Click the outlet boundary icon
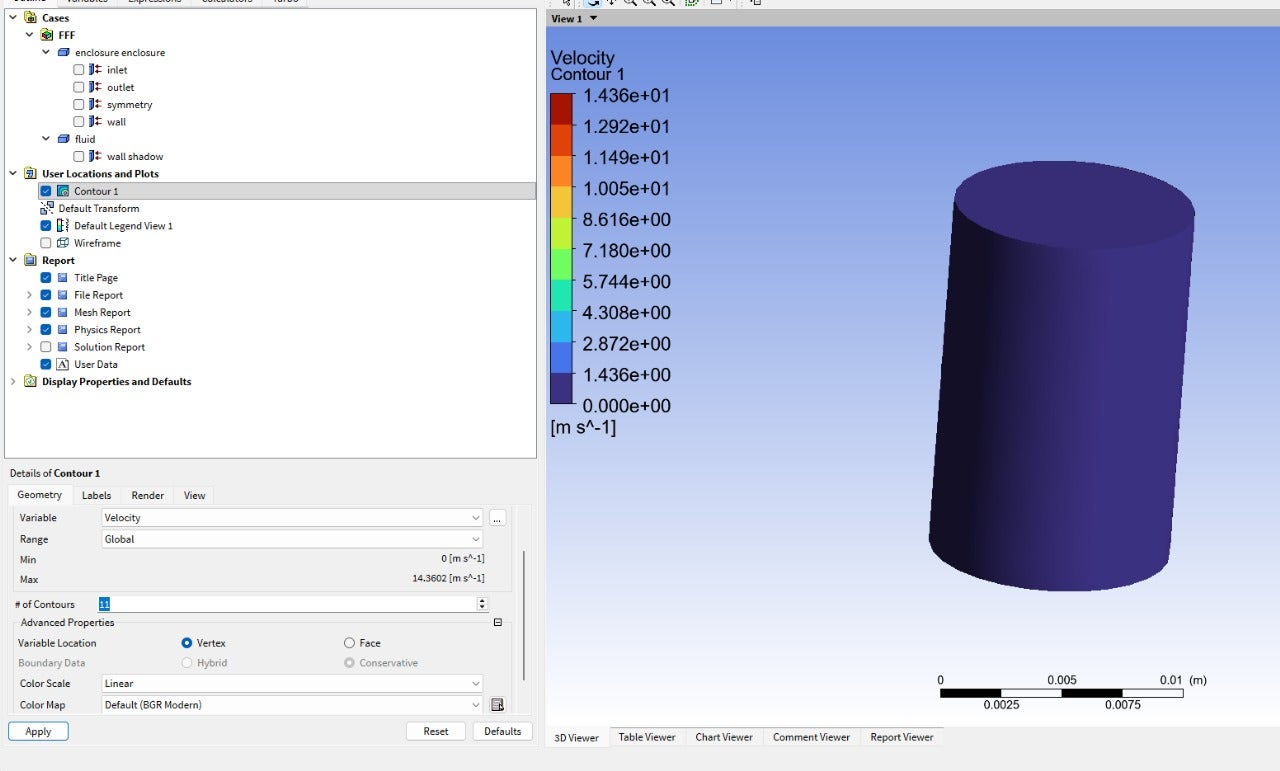1280x771 pixels. tap(95, 87)
